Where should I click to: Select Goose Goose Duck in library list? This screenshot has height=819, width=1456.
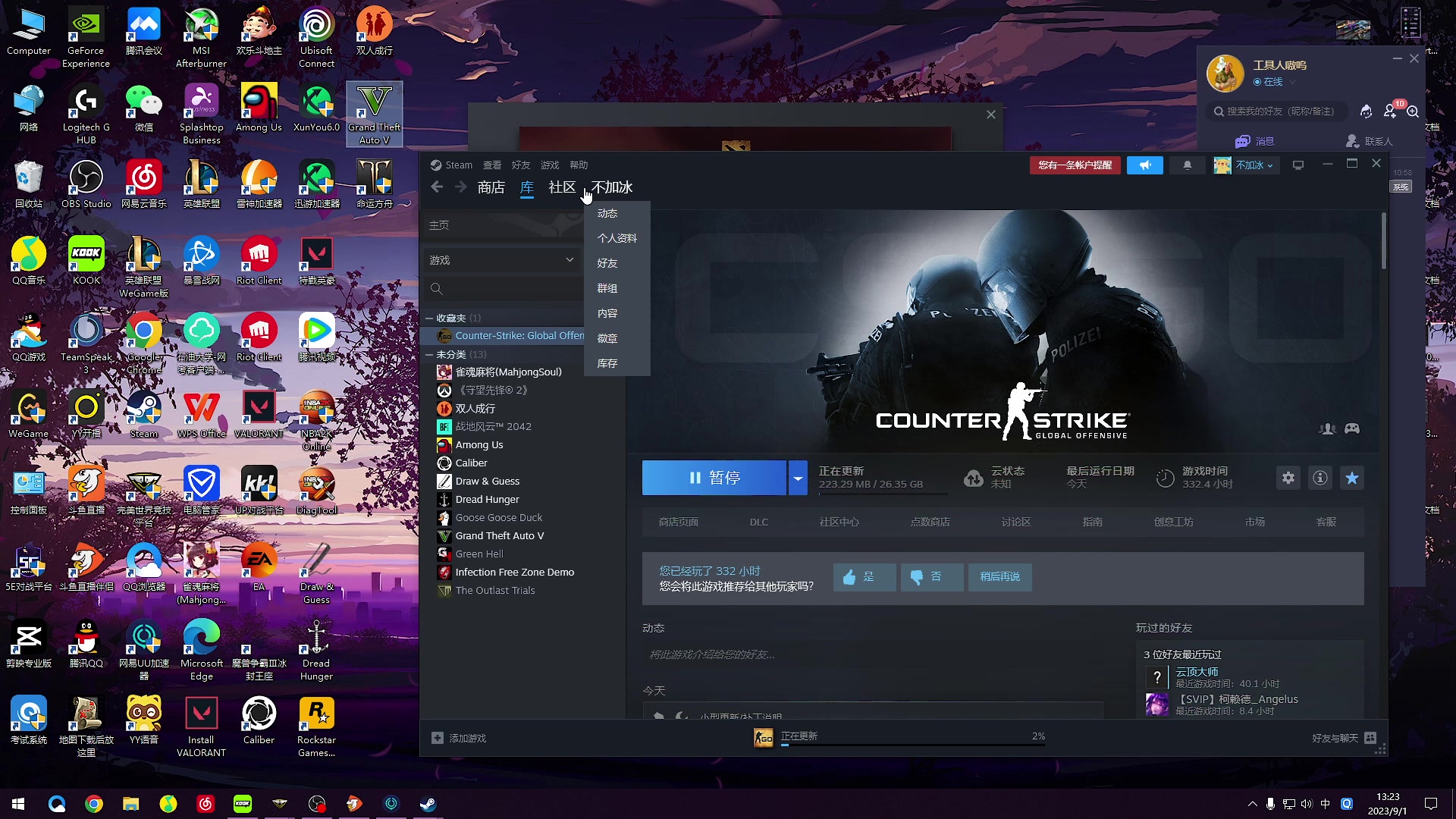[498, 518]
